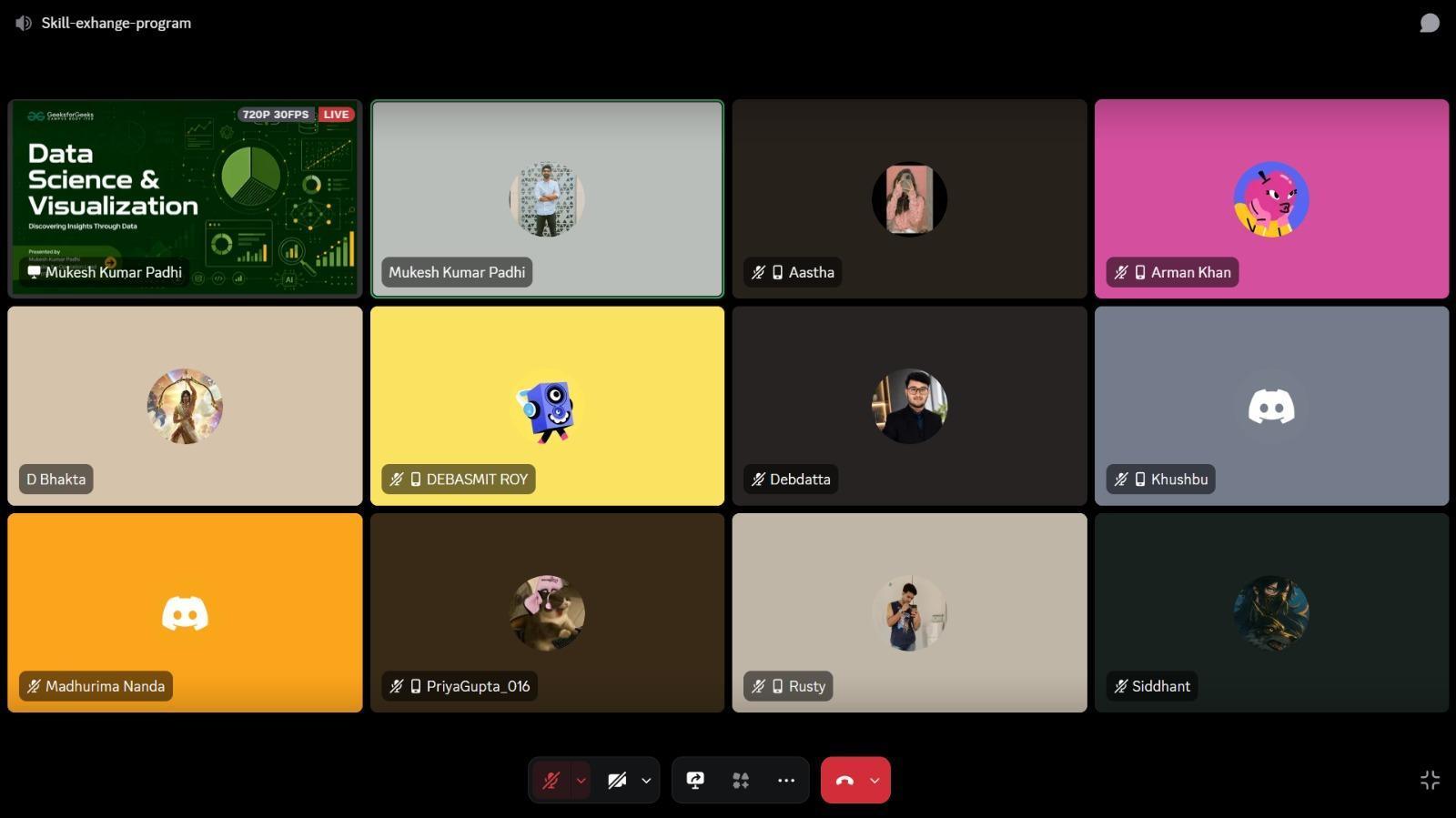This screenshot has height=818, width=1456.
Task: Open the activities launcher icon
Action: (x=741, y=780)
